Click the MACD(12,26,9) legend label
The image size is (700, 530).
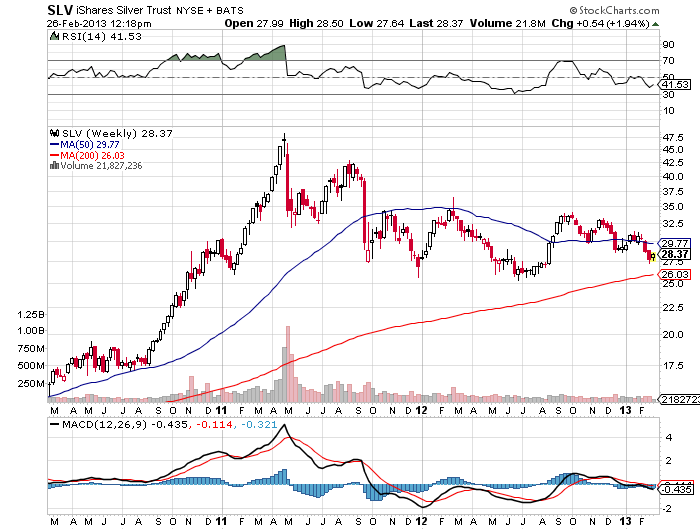point(104,424)
